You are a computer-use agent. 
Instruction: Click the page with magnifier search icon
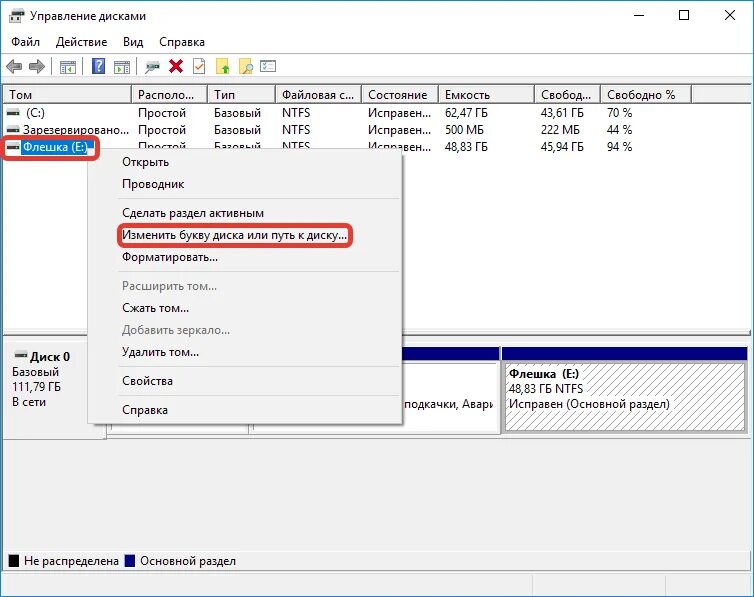pyautogui.click(x=246, y=66)
